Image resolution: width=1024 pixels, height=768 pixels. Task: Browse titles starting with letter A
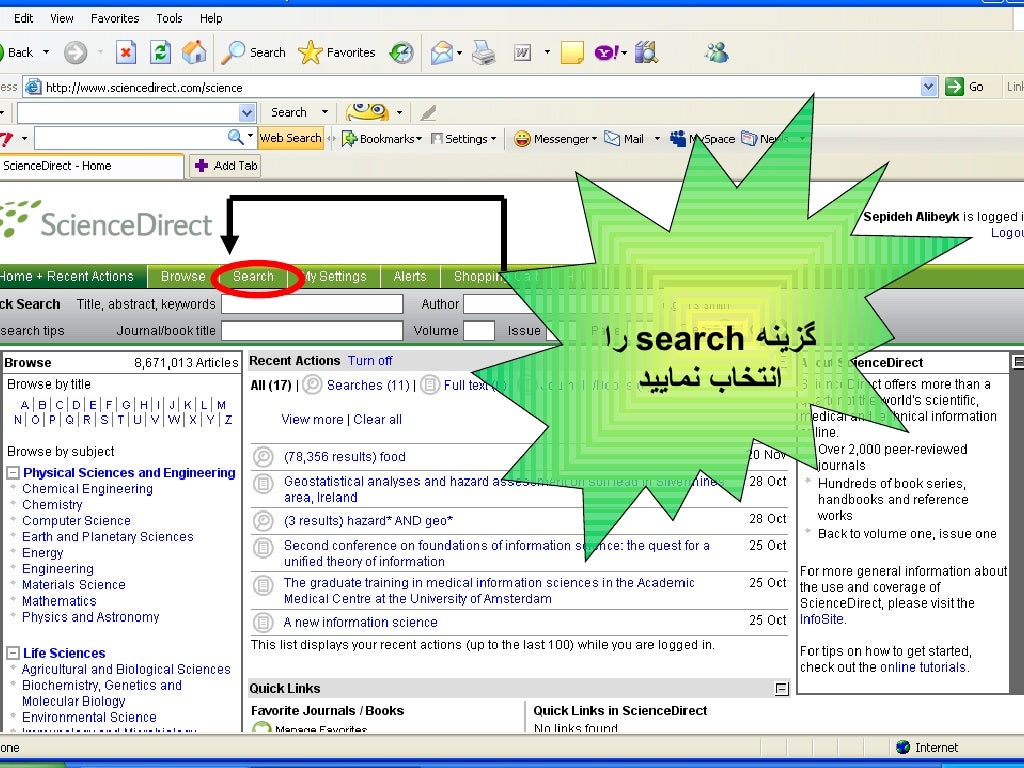pyautogui.click(x=25, y=405)
